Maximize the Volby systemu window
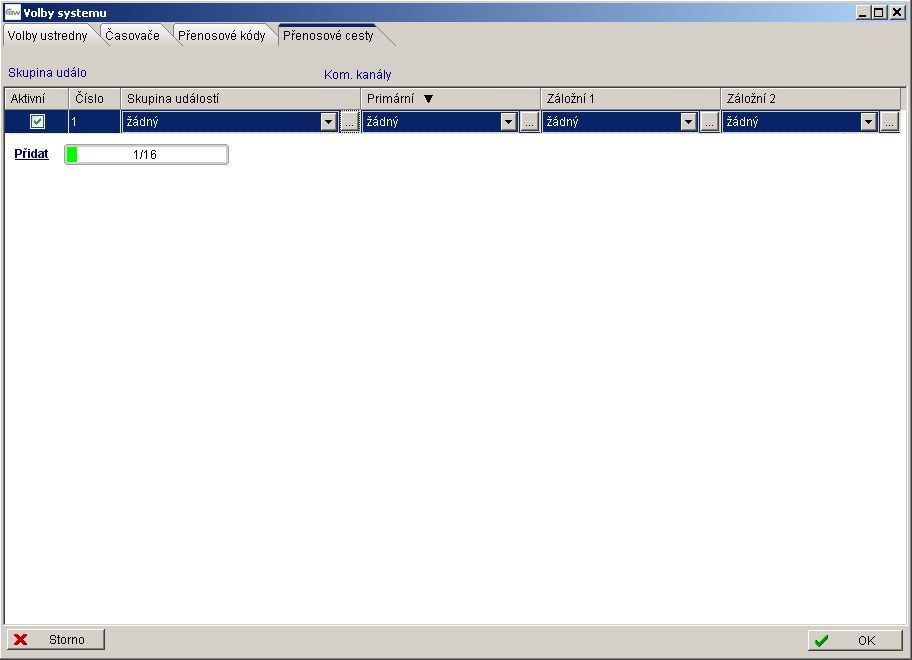Image resolution: width=912 pixels, height=660 pixels. click(880, 13)
